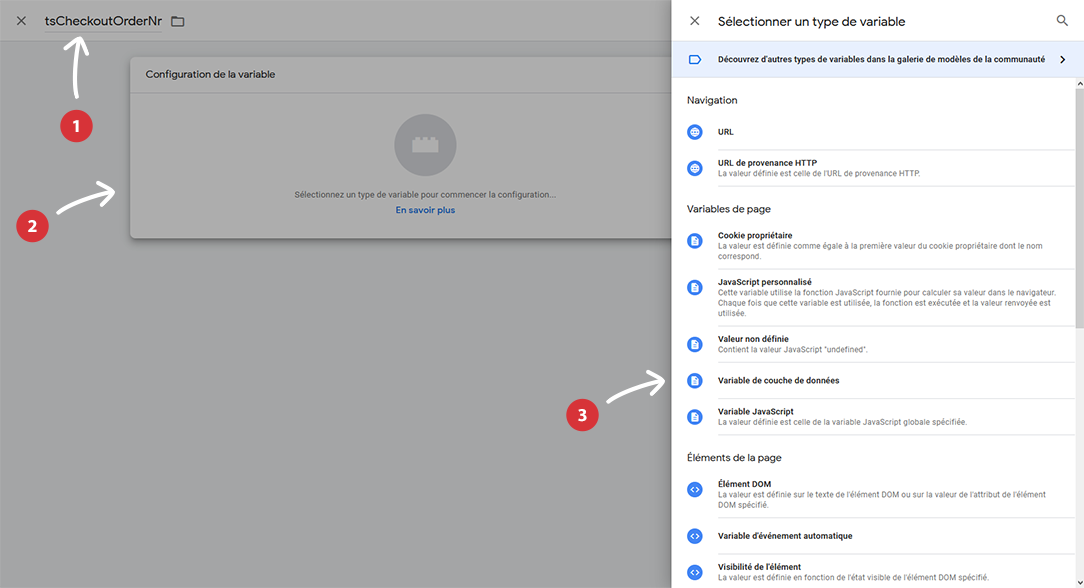Screen dimensions: 1084x588
Task: Select the URL variable type
Action: pyautogui.click(x=881, y=132)
